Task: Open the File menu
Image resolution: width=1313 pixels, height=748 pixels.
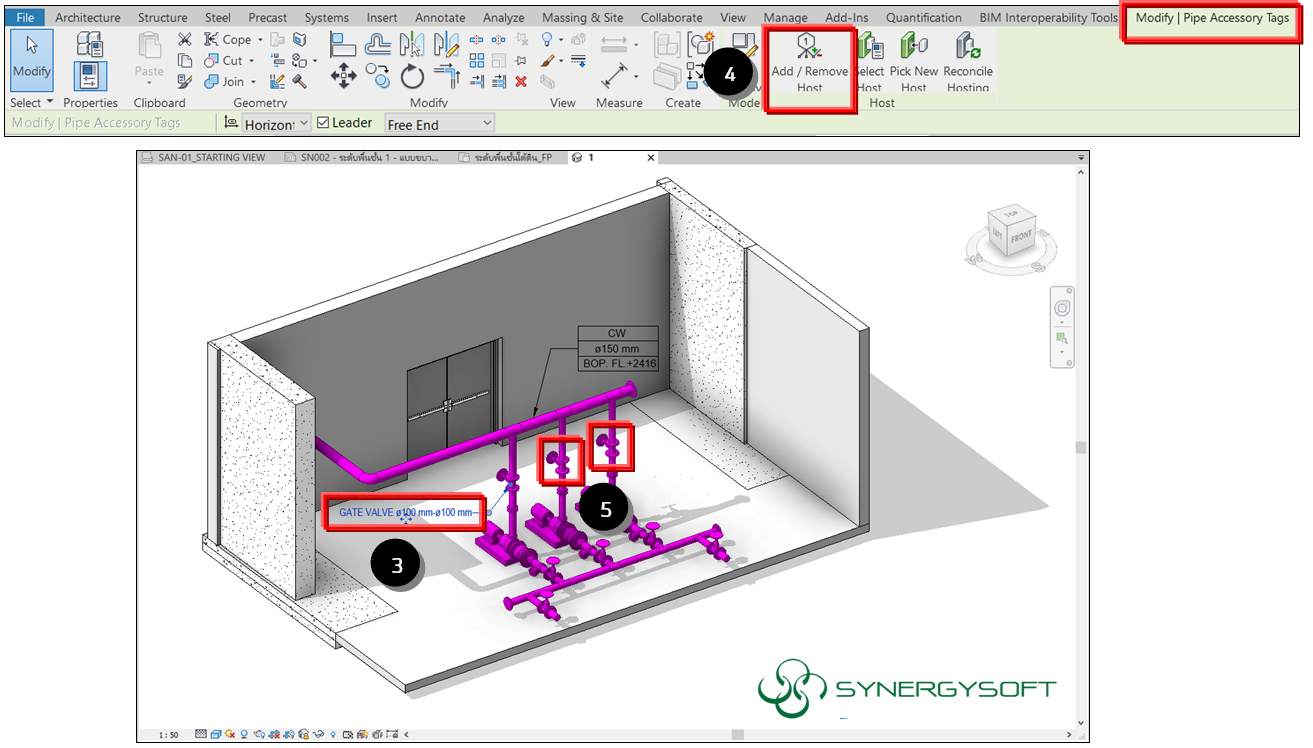Action: click(25, 17)
